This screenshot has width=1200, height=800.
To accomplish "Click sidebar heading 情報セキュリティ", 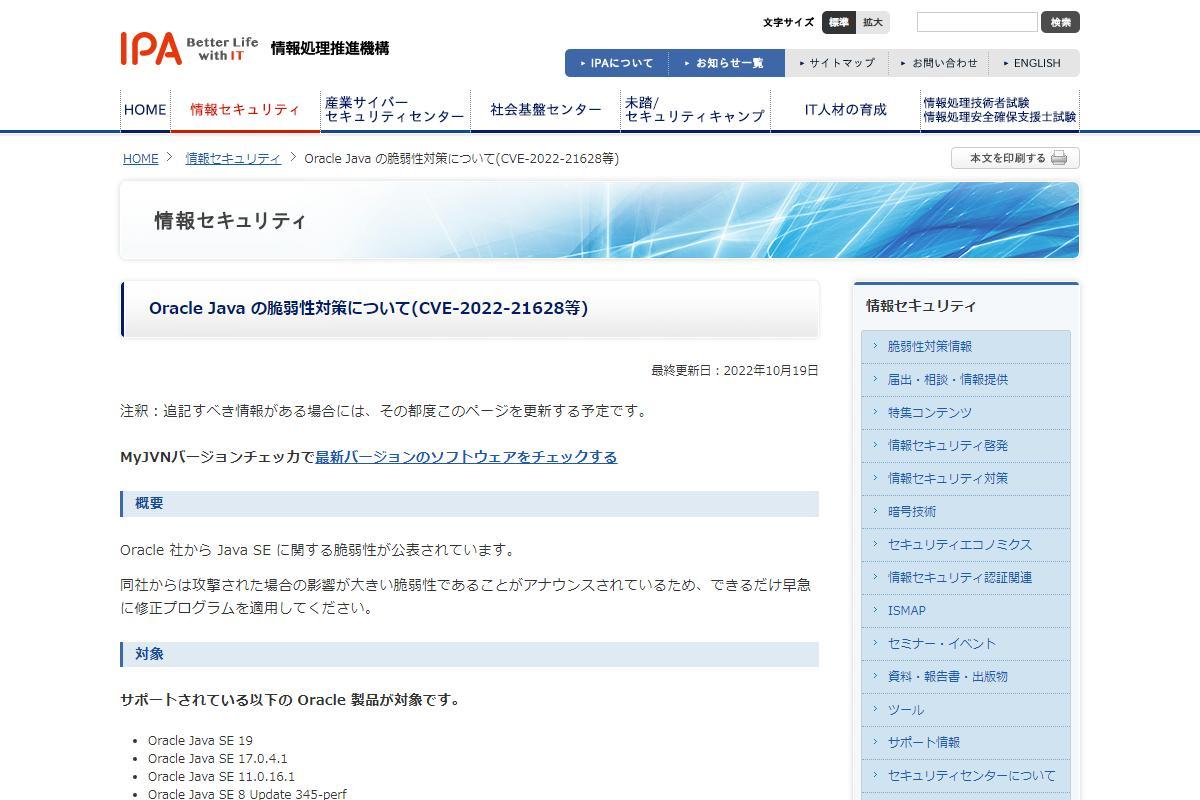I will pos(921,306).
